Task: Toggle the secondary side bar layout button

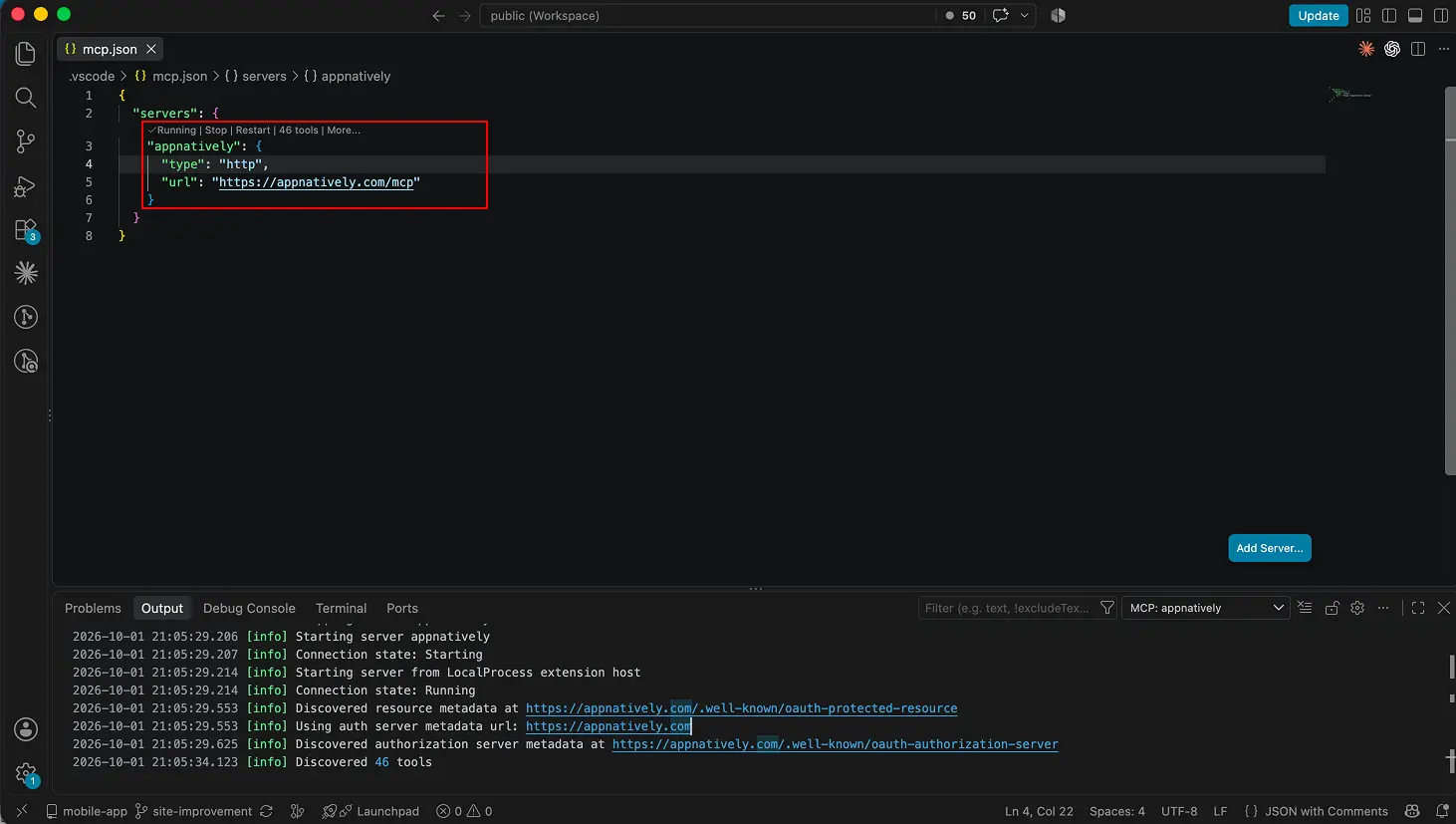Action: click(1441, 16)
